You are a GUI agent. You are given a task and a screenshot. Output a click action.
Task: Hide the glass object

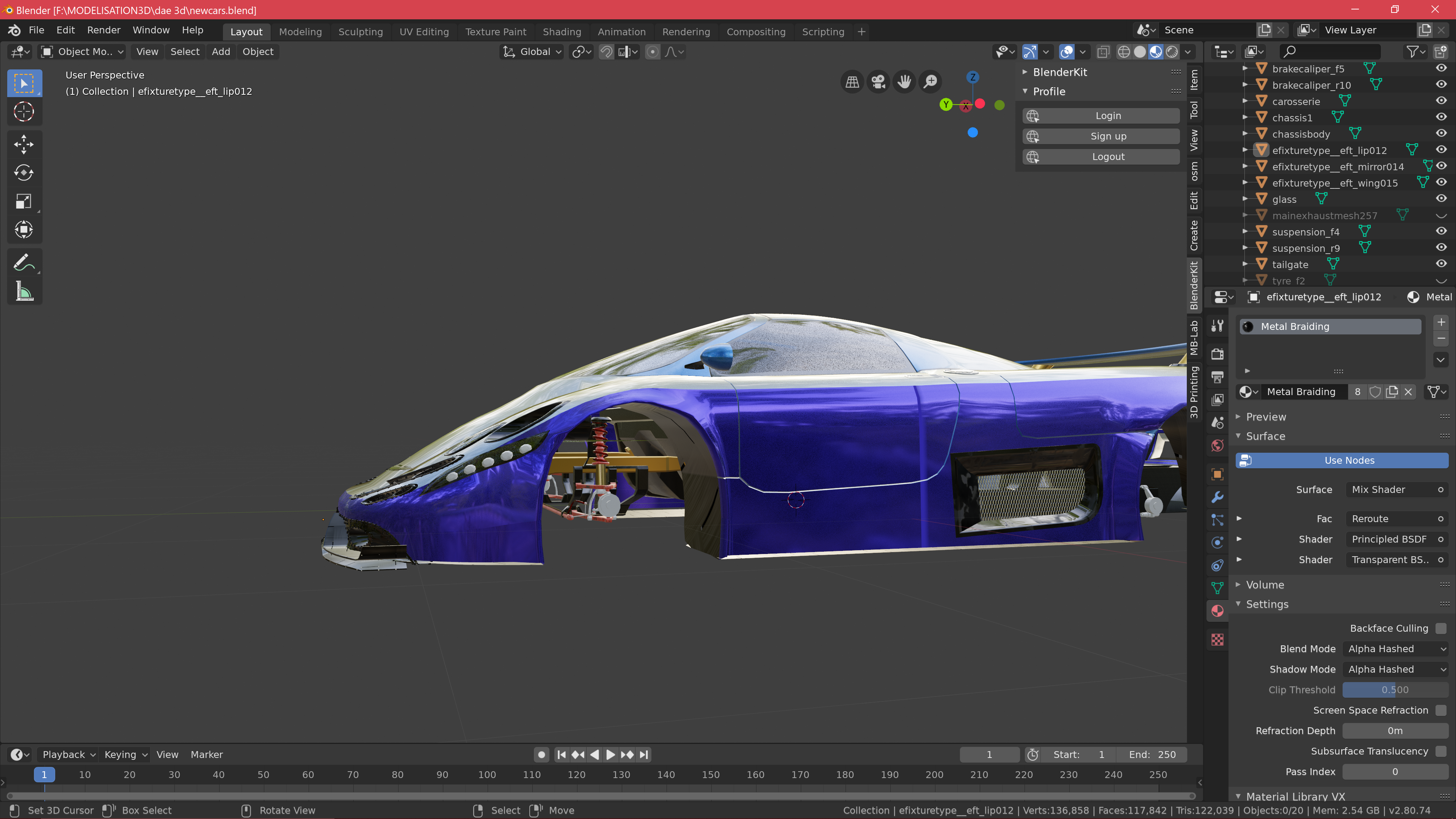[x=1441, y=199]
